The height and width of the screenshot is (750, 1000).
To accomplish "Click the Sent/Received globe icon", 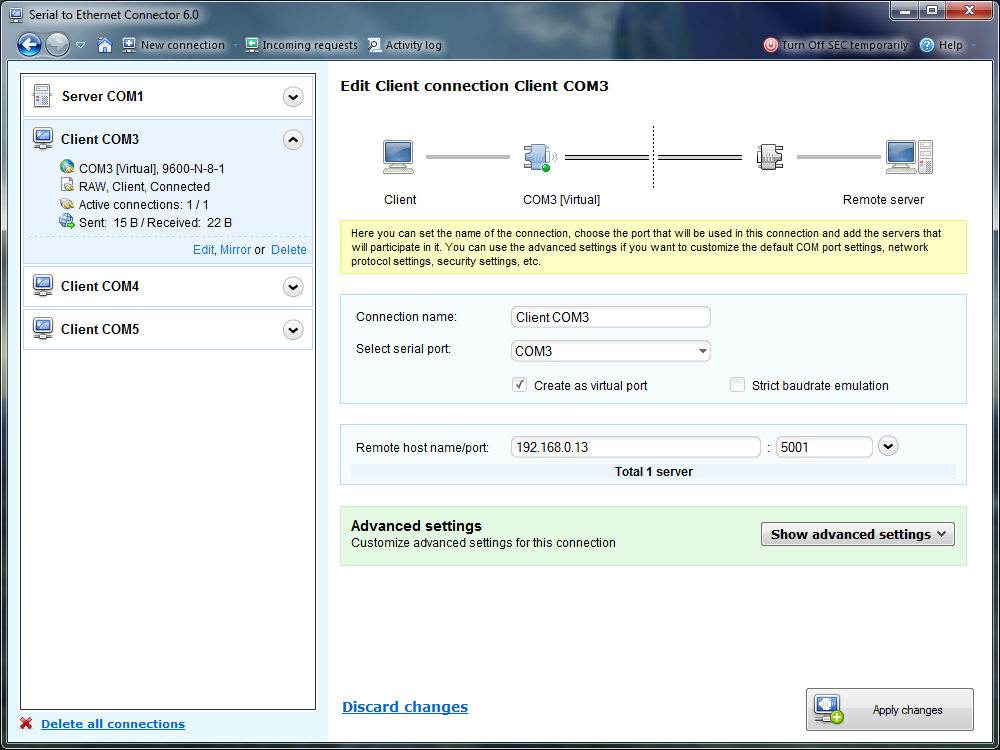I will [x=67, y=221].
